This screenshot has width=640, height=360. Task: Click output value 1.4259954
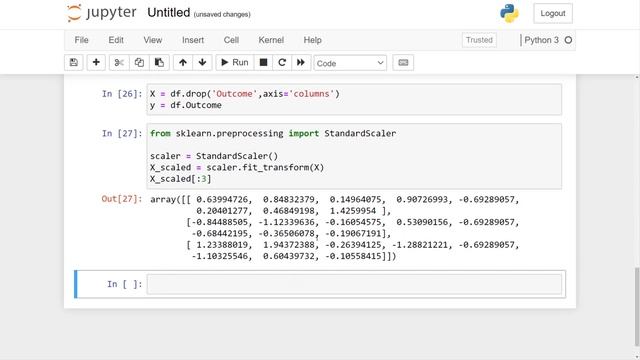(353, 211)
